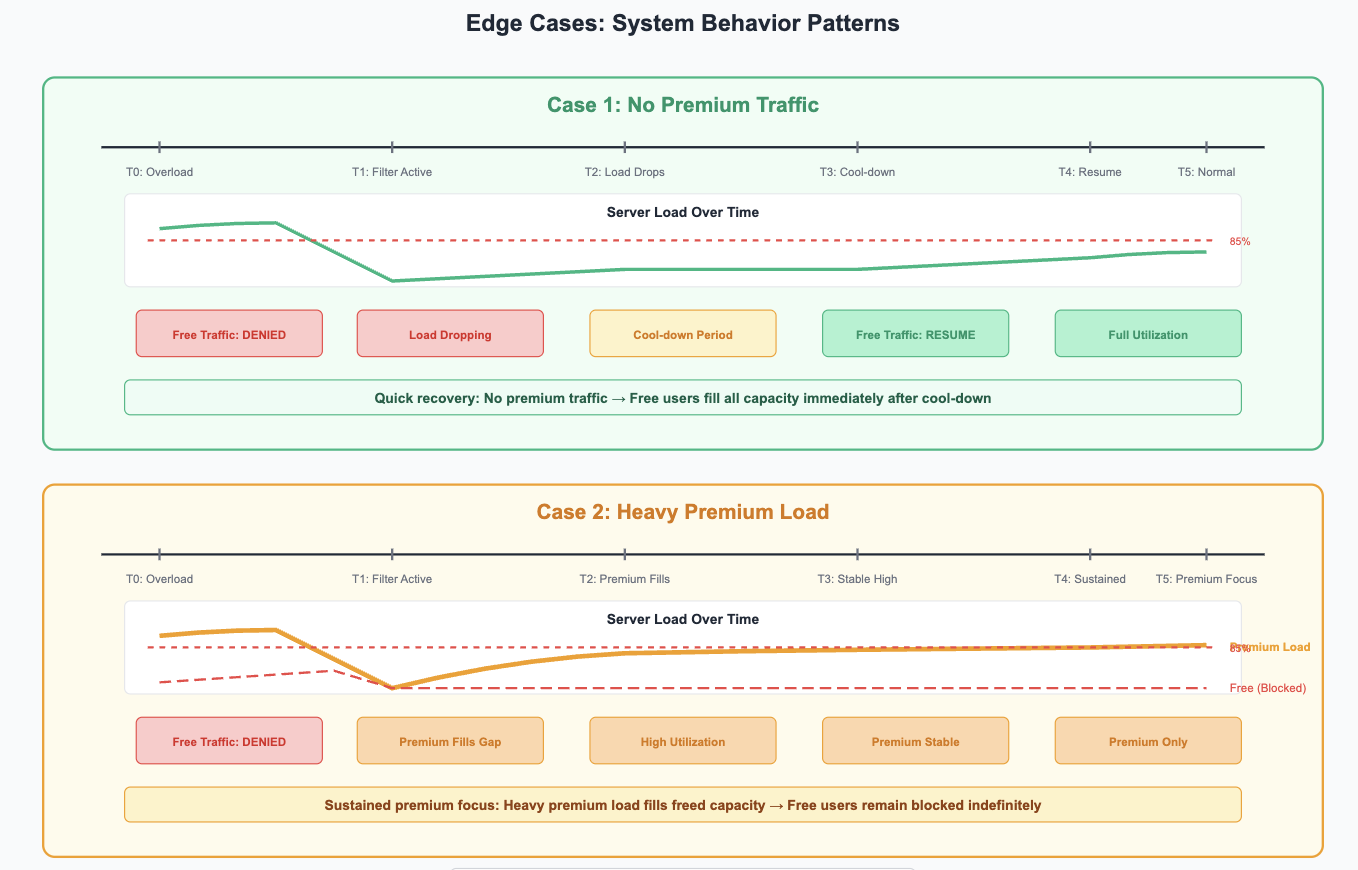Click Case 1 'Free Traffic: DENIED' box

[x=229, y=333]
